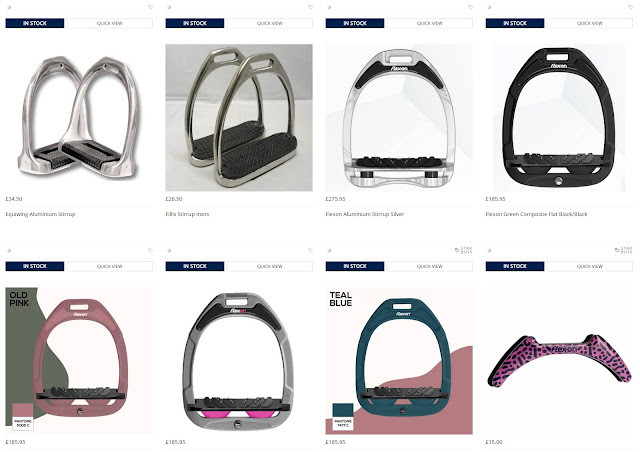This screenshot has width=640, height=452.
Task: Open Quick View for Fillis Stirrup Irons
Action: [x=269, y=23]
